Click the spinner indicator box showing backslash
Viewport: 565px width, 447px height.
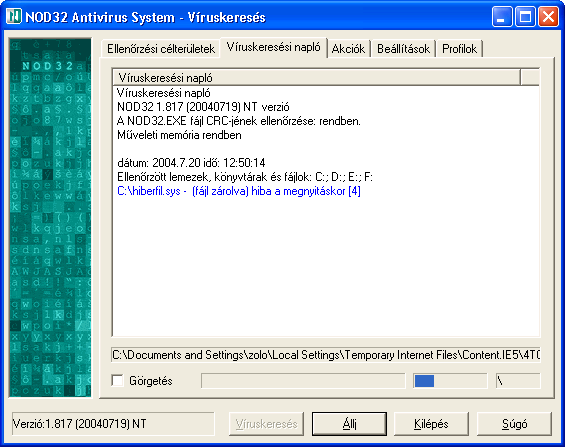coord(518,381)
